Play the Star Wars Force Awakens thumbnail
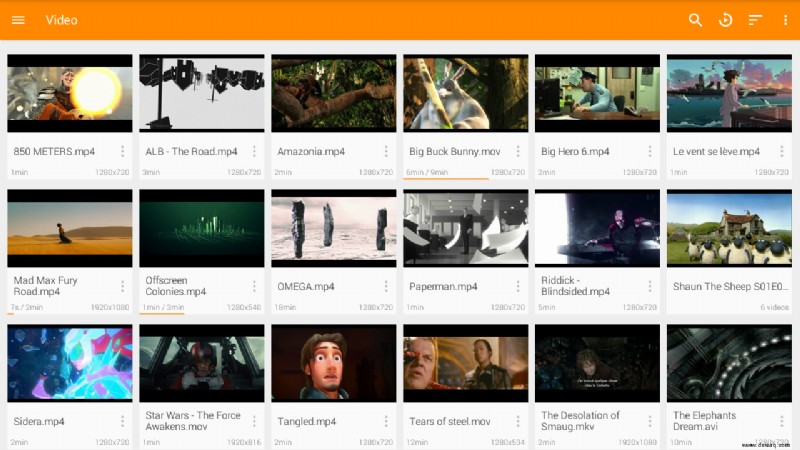 202,363
